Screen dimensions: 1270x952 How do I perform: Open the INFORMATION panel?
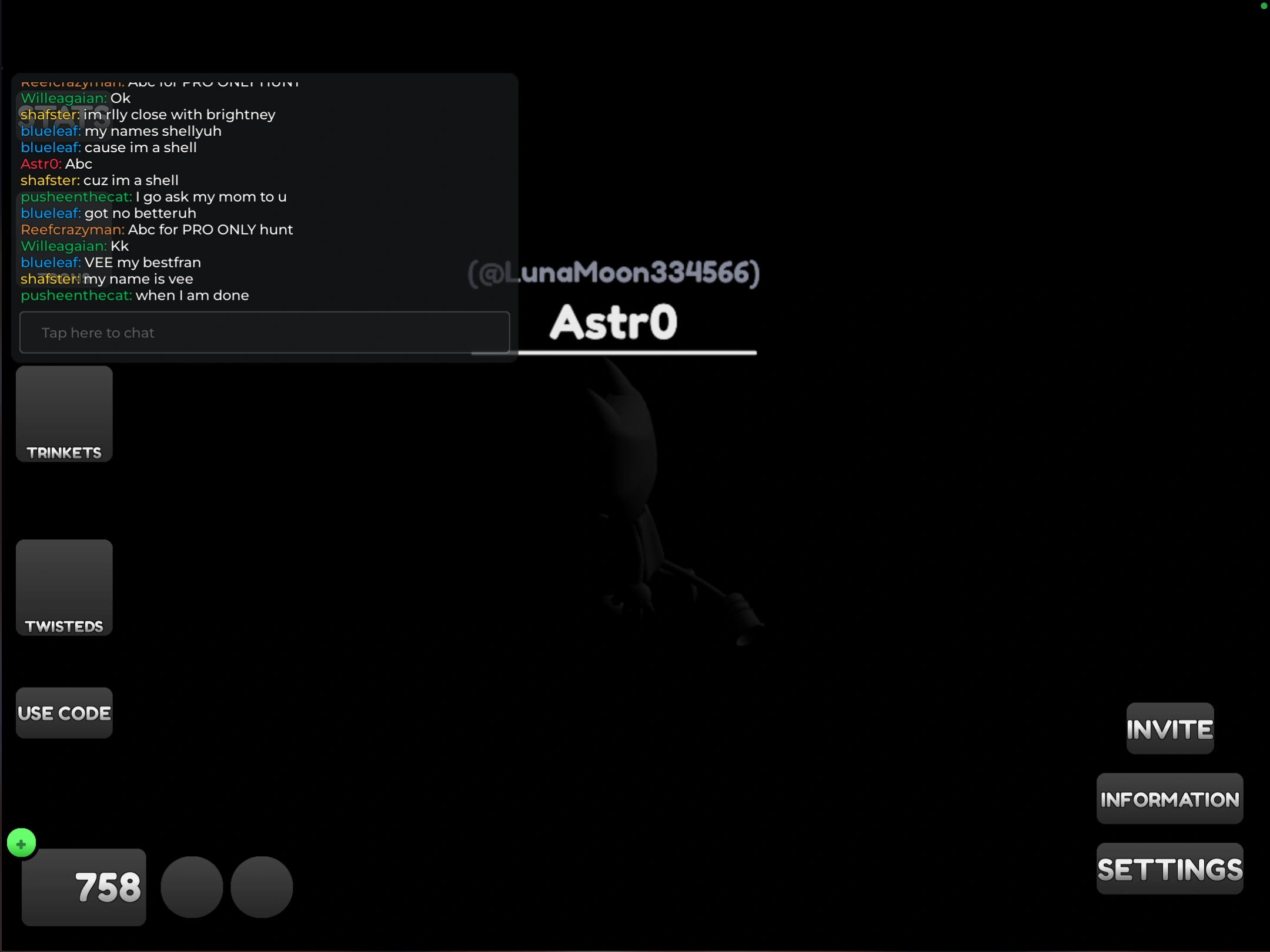tap(1169, 799)
